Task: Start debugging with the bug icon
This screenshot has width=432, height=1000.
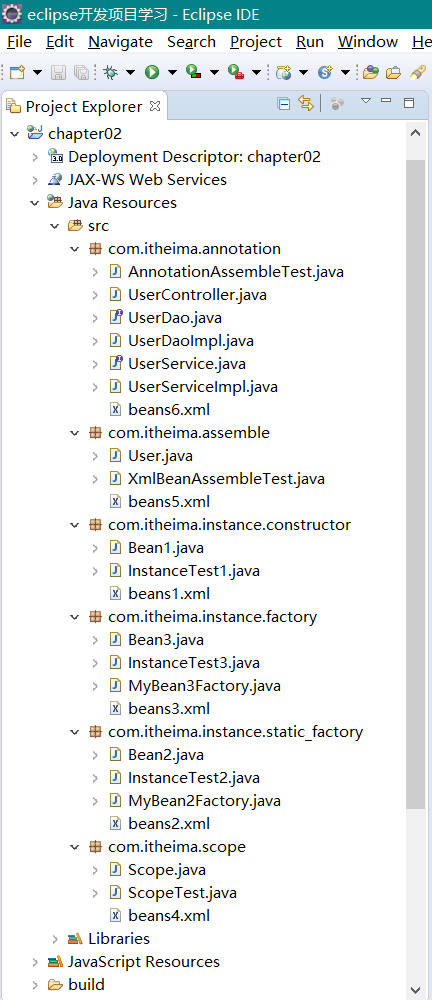Action: tap(111, 72)
